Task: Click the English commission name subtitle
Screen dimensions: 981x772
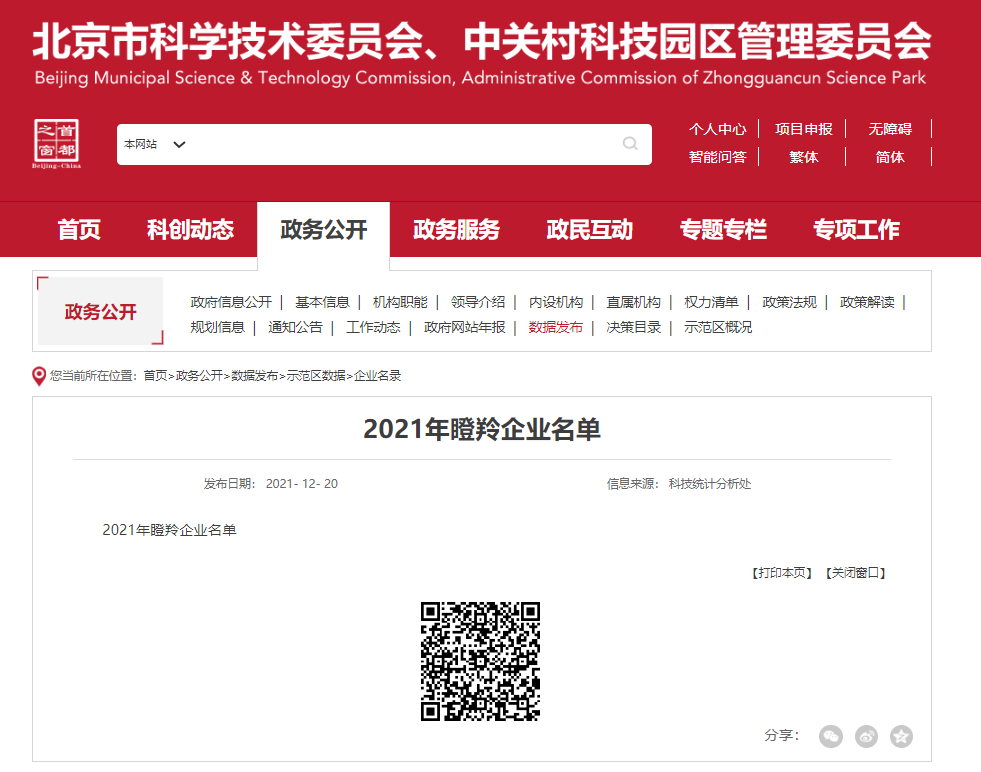Action: 480,78
